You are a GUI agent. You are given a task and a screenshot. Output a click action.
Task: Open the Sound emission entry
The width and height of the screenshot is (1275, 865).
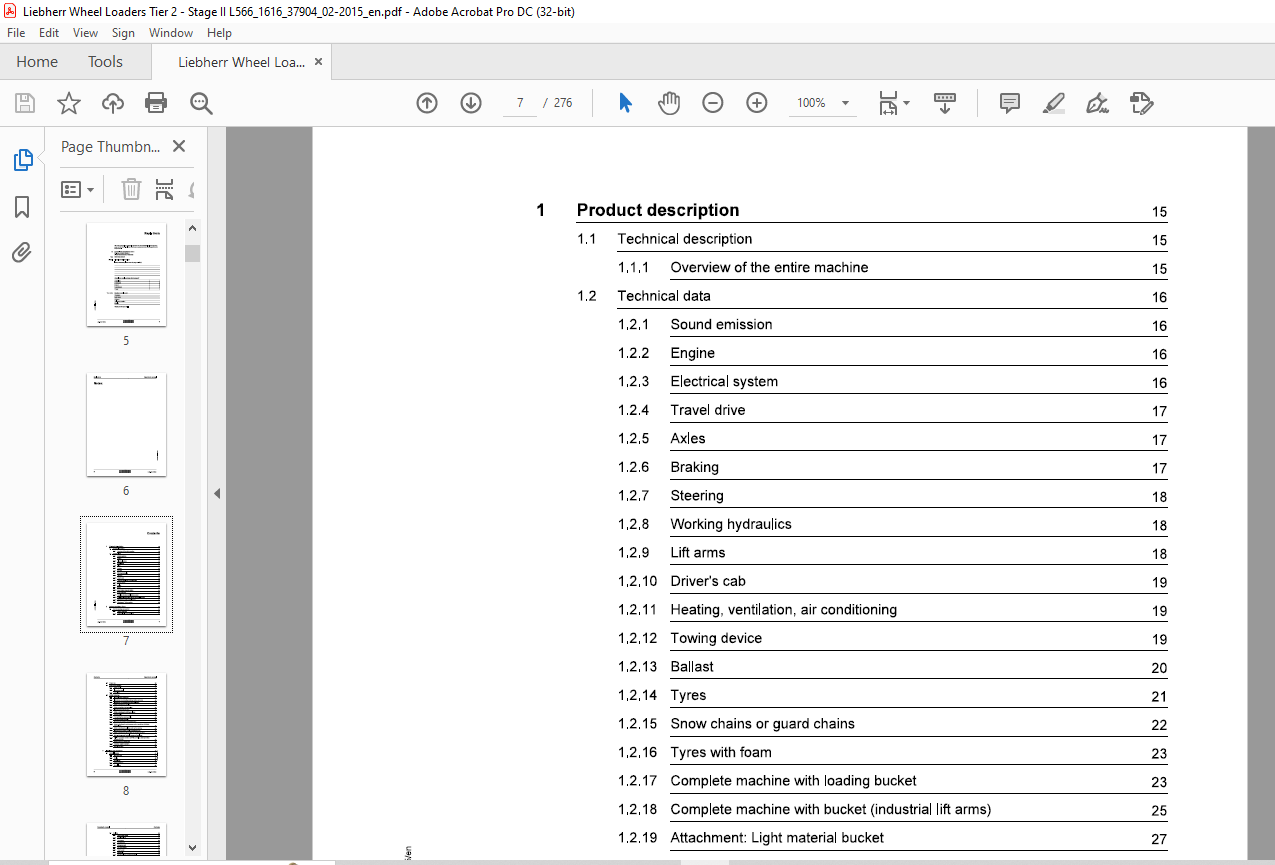coord(721,324)
